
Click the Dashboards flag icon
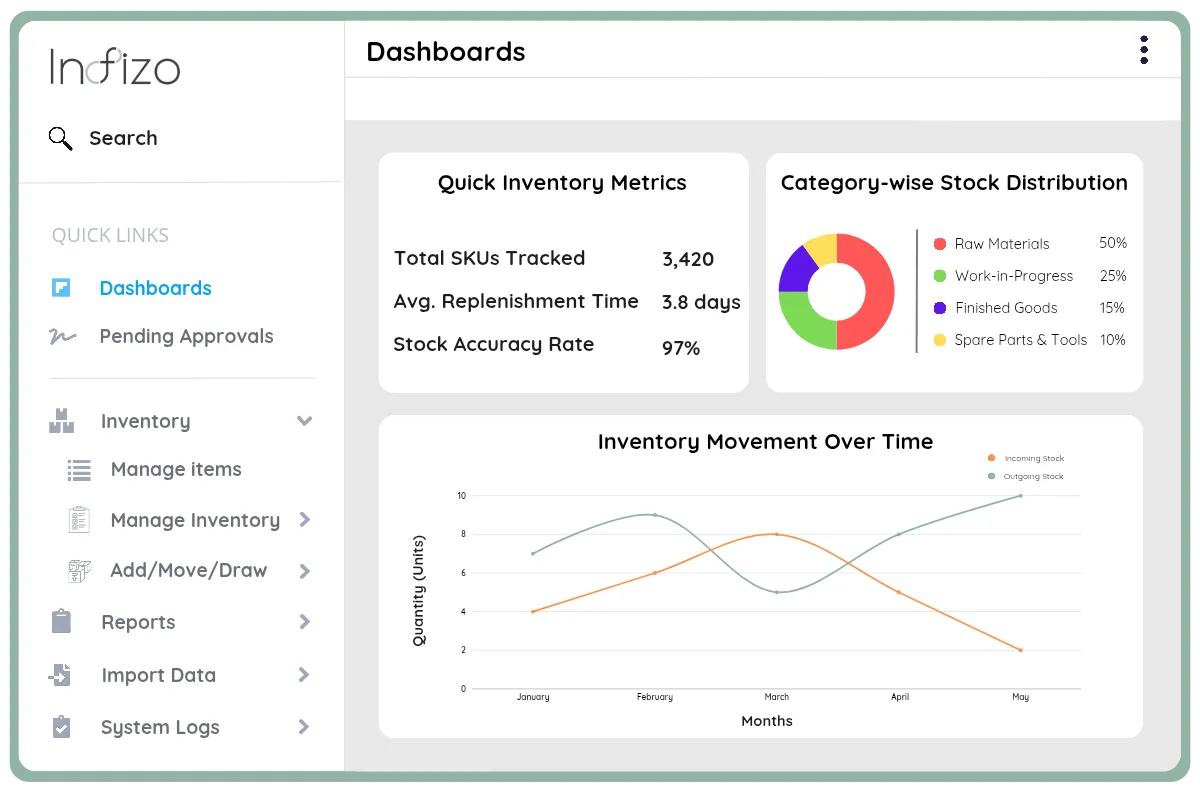pos(62,288)
